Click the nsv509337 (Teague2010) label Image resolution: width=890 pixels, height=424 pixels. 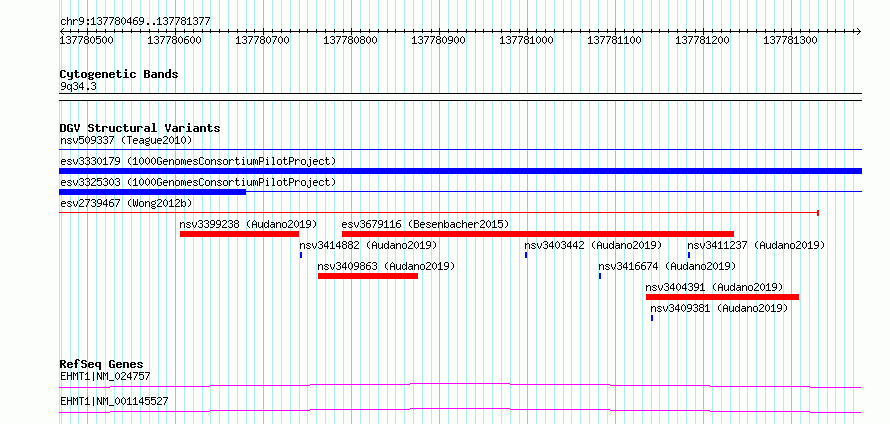(126, 140)
